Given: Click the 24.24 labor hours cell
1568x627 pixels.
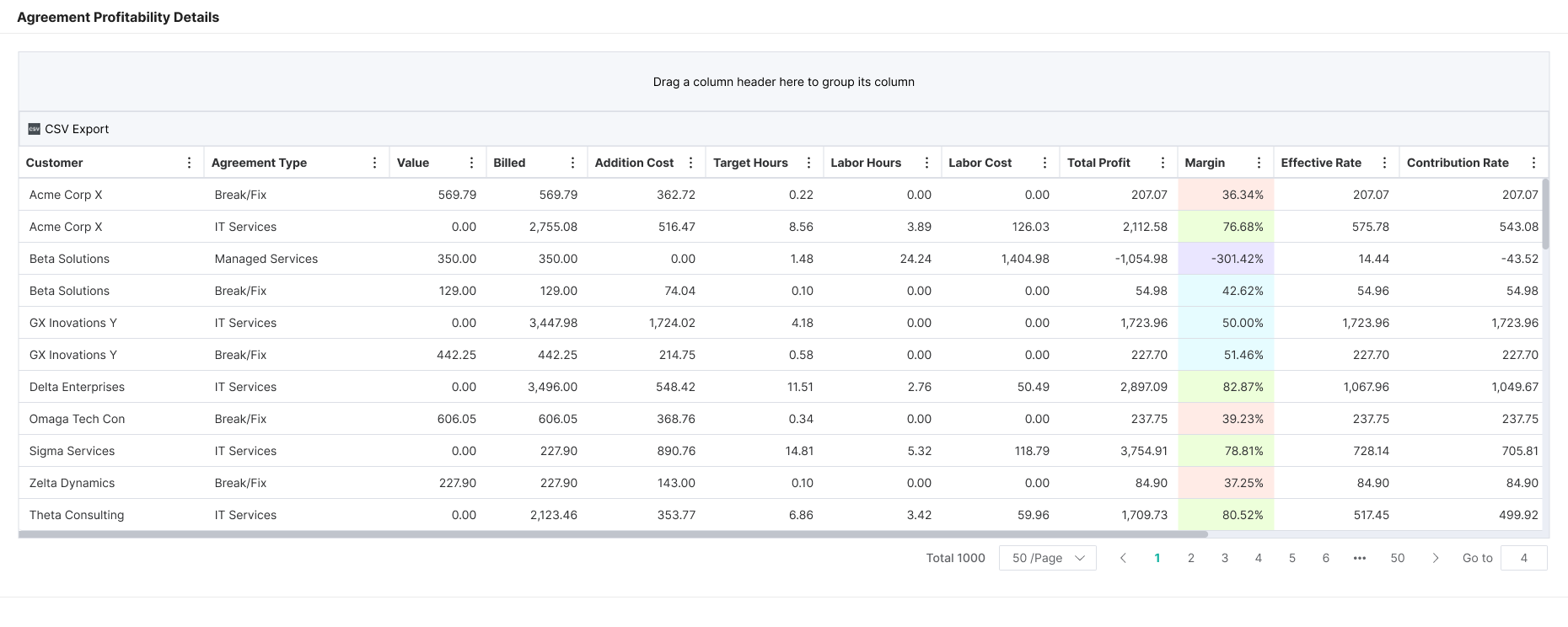Looking at the screenshot, I should pyautogui.click(x=883, y=259).
